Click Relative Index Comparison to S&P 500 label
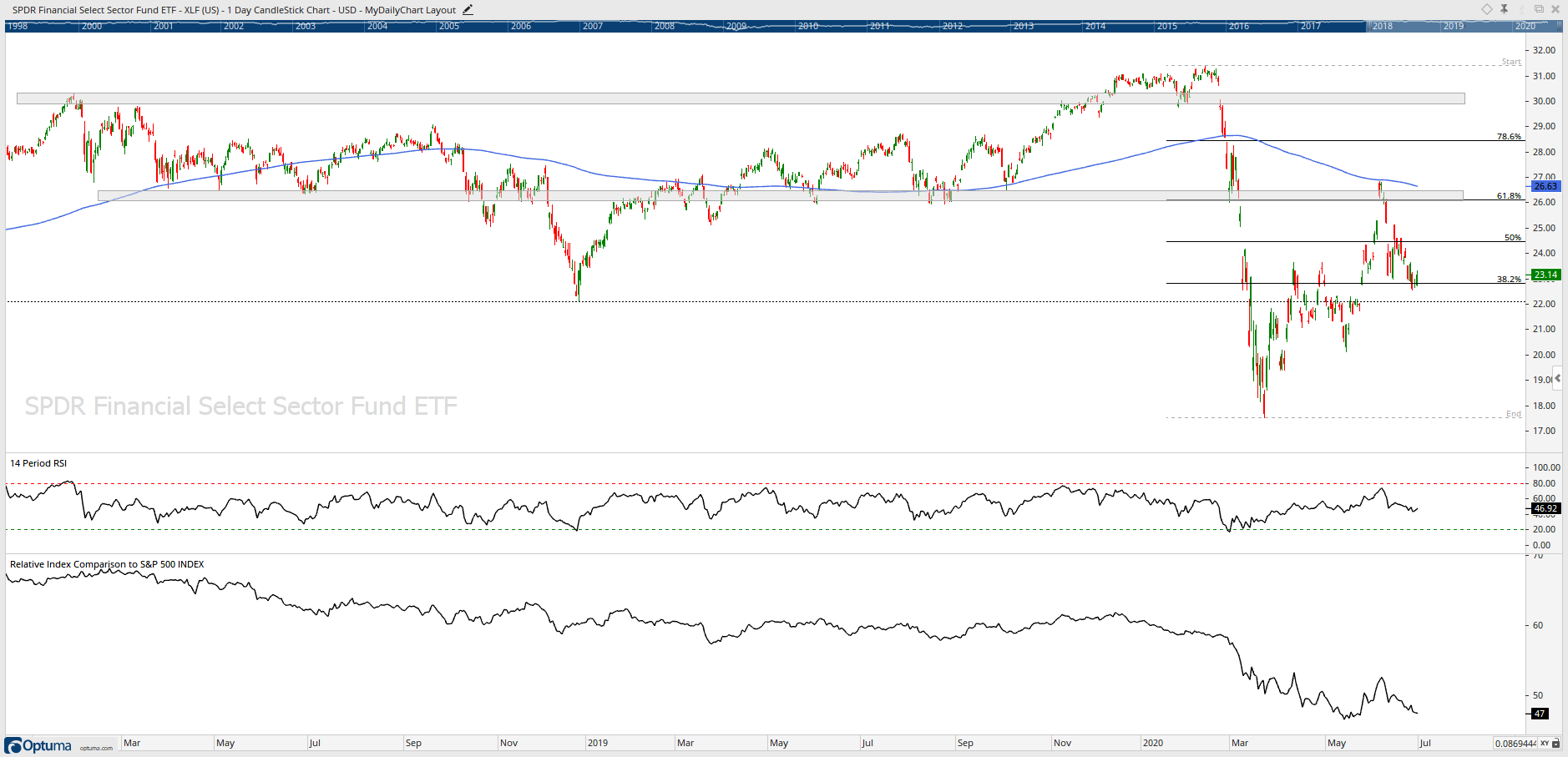The width and height of the screenshot is (1568, 757). click(x=107, y=564)
